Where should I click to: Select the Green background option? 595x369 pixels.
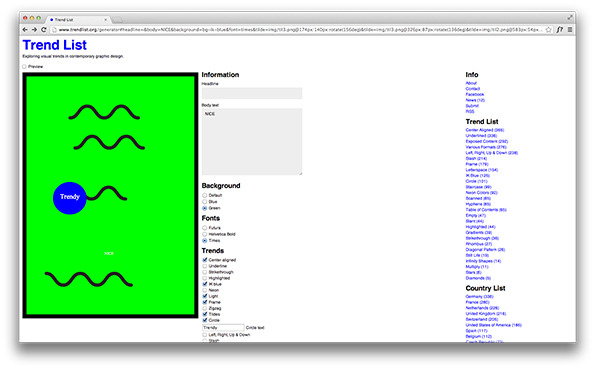click(205, 208)
